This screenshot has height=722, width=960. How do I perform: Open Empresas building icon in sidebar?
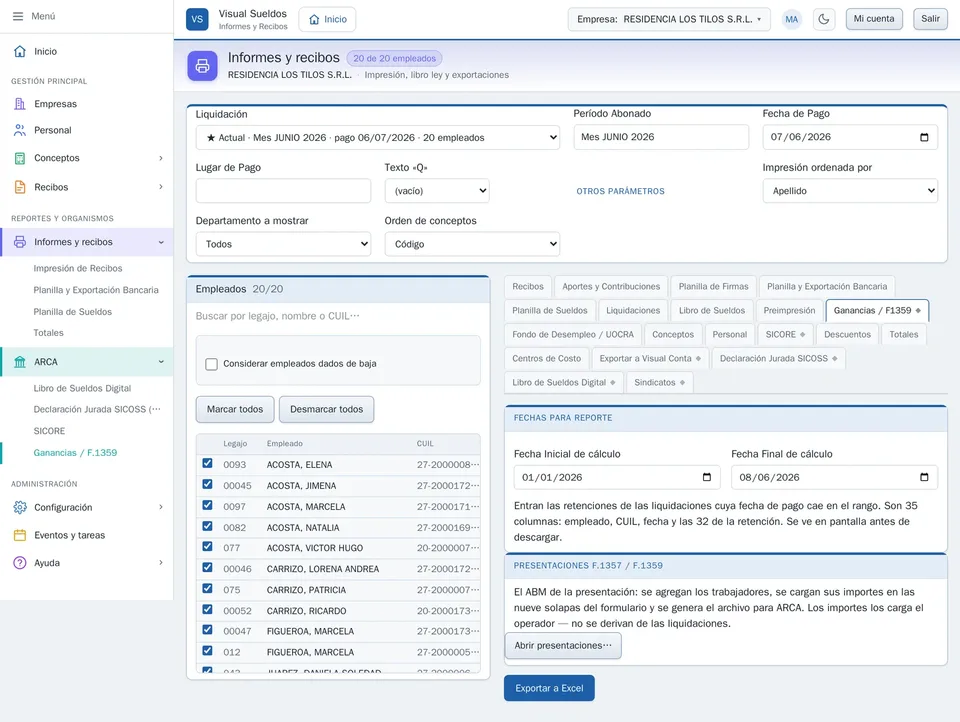(20, 104)
